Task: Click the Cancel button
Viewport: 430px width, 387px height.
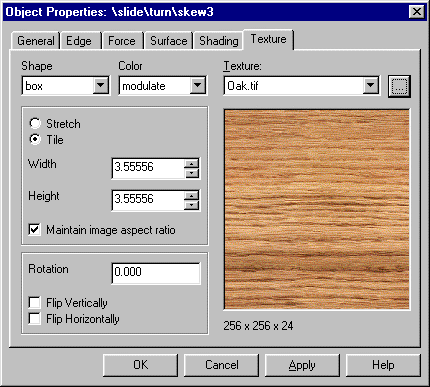Action: pos(221,365)
